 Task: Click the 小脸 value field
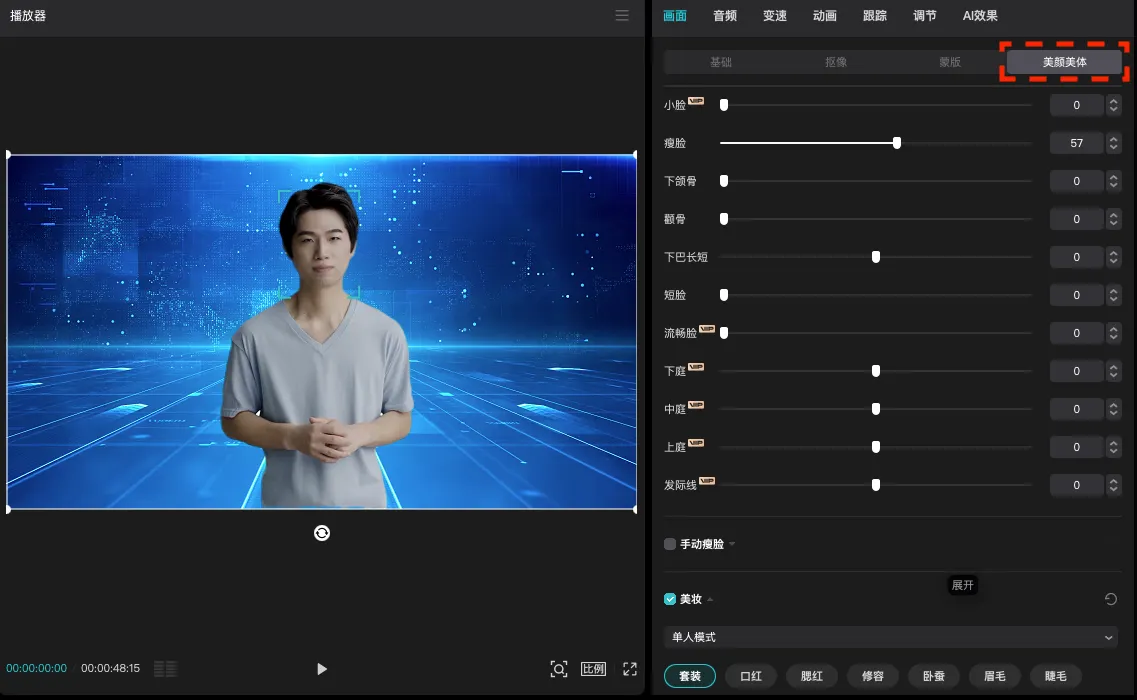(x=1076, y=105)
